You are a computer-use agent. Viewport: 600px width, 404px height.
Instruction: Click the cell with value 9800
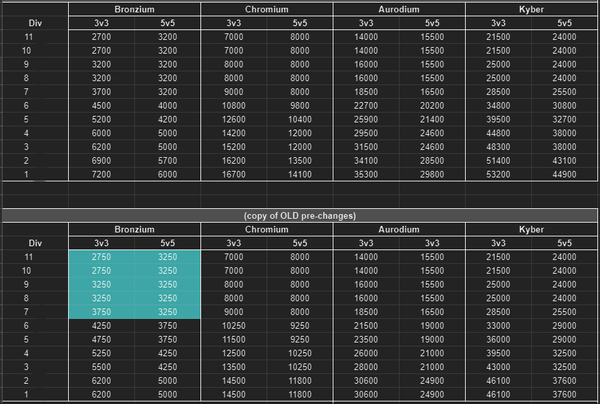(x=300, y=106)
